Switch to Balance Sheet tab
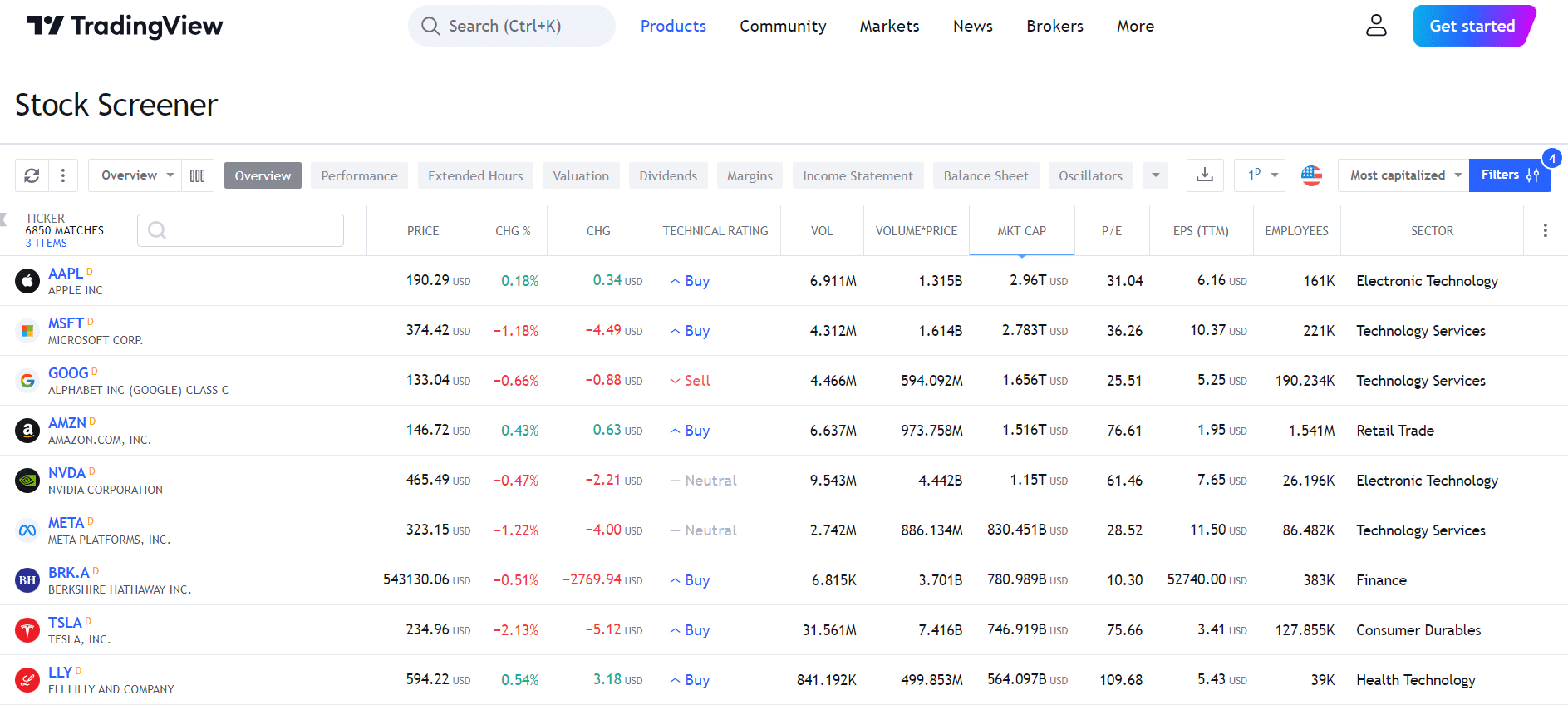This screenshot has height=705, width=1568. [x=986, y=175]
